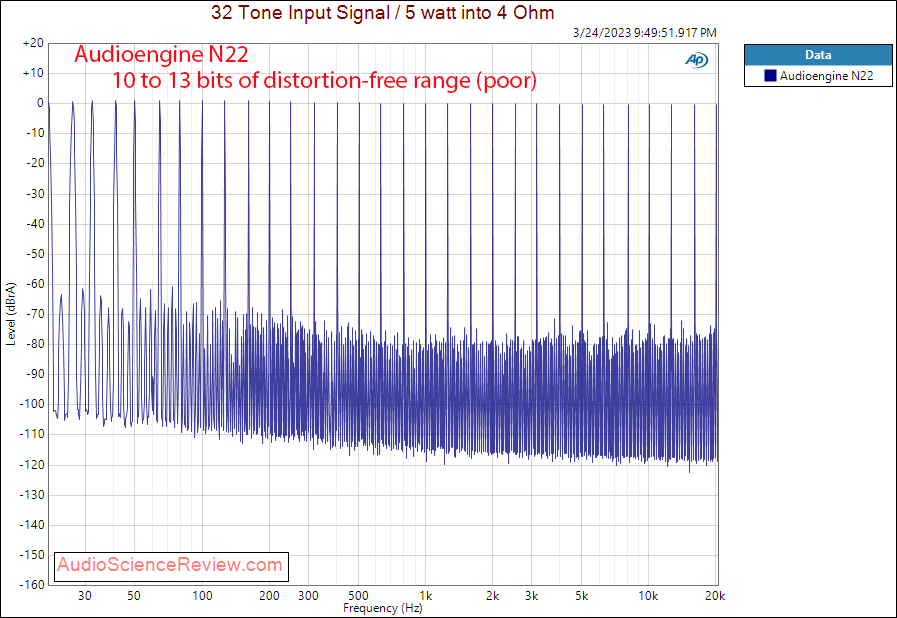Click the red Audioengine N22 annotation in the plot
897x618 pixels.
161,54
